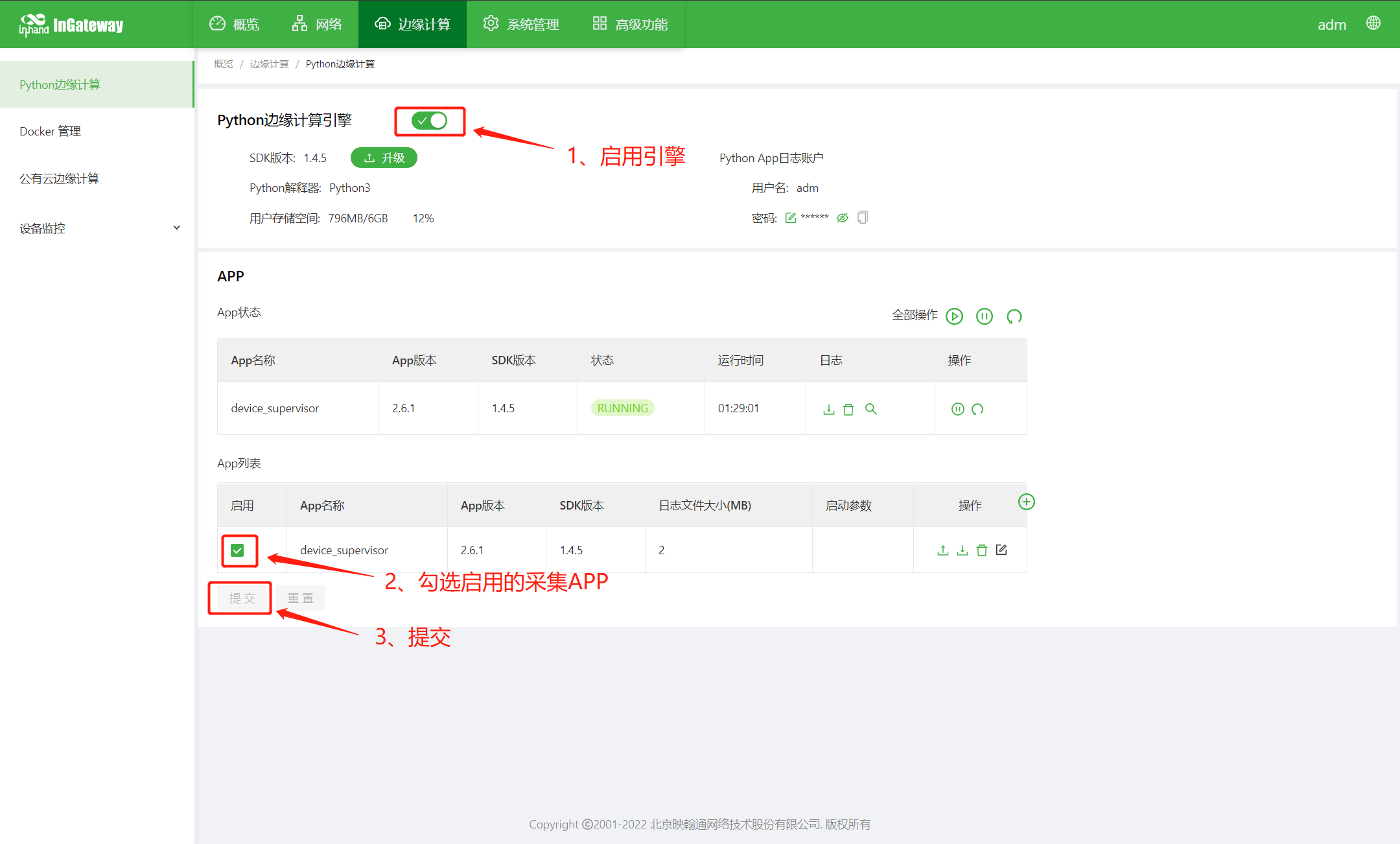Pause all apps via 全部操作 icon
1400x844 pixels.
pyautogui.click(x=984, y=316)
